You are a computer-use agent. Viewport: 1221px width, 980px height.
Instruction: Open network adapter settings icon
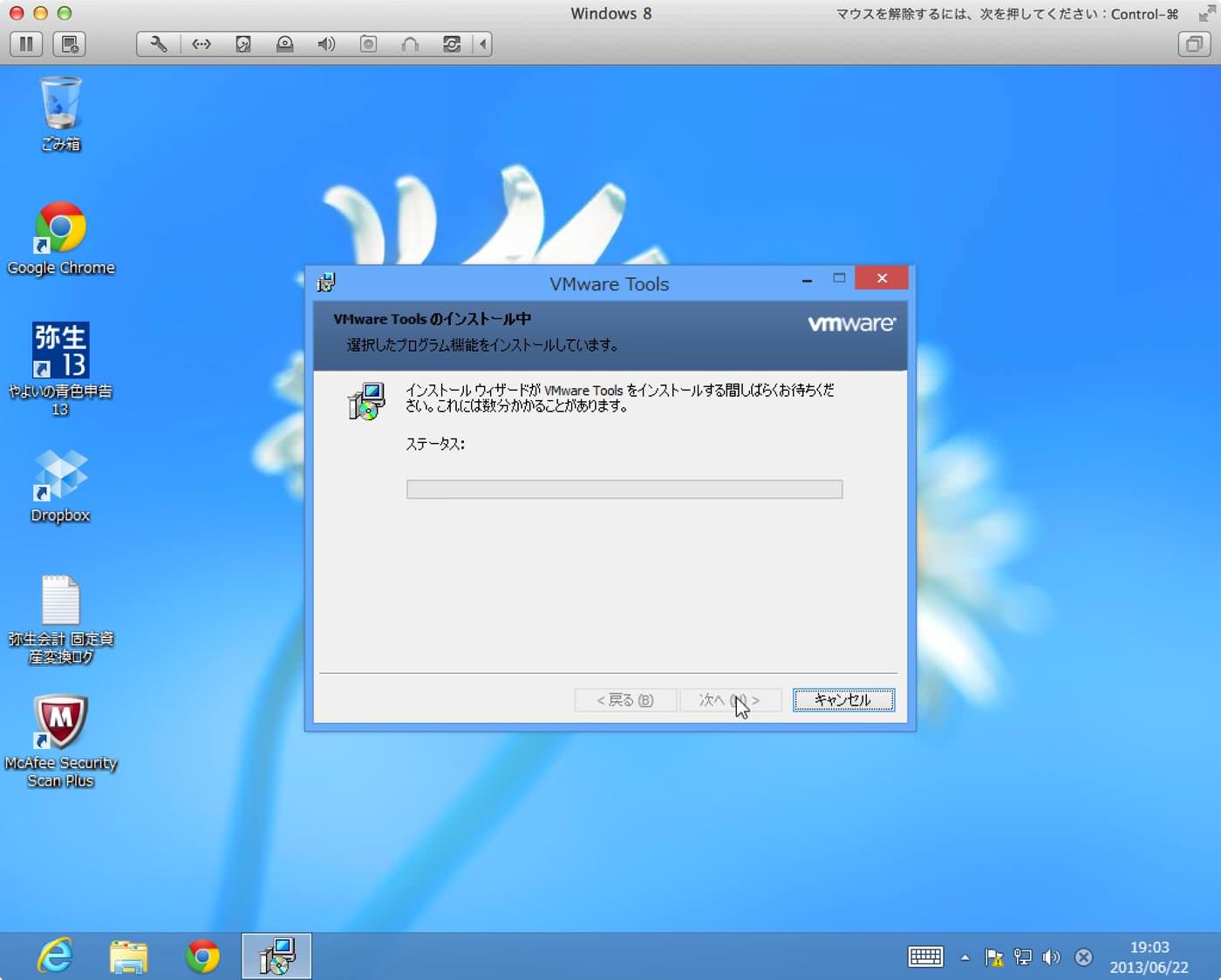(201, 44)
